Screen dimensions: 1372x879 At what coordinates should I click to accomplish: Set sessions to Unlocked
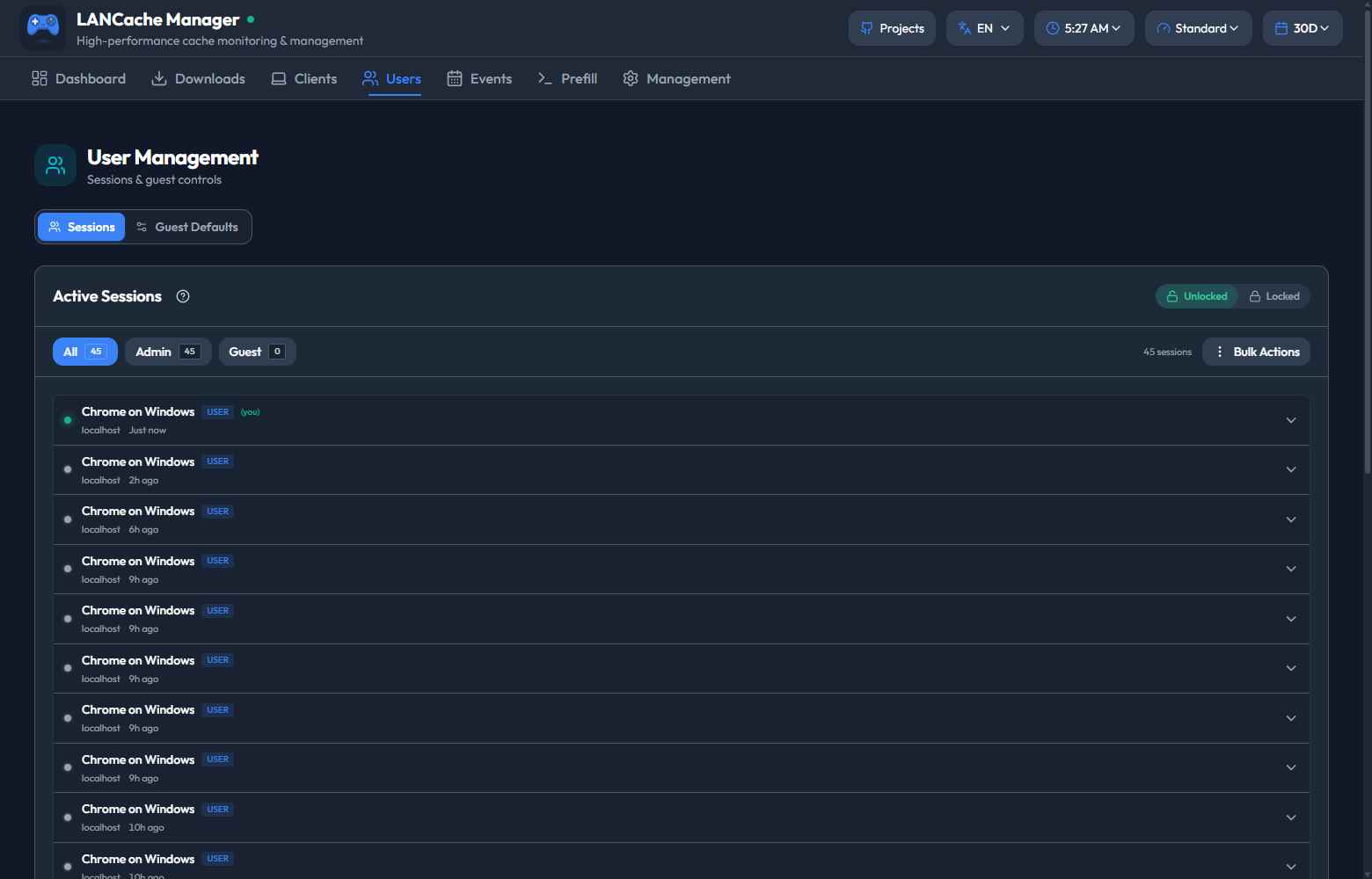[x=1197, y=296]
